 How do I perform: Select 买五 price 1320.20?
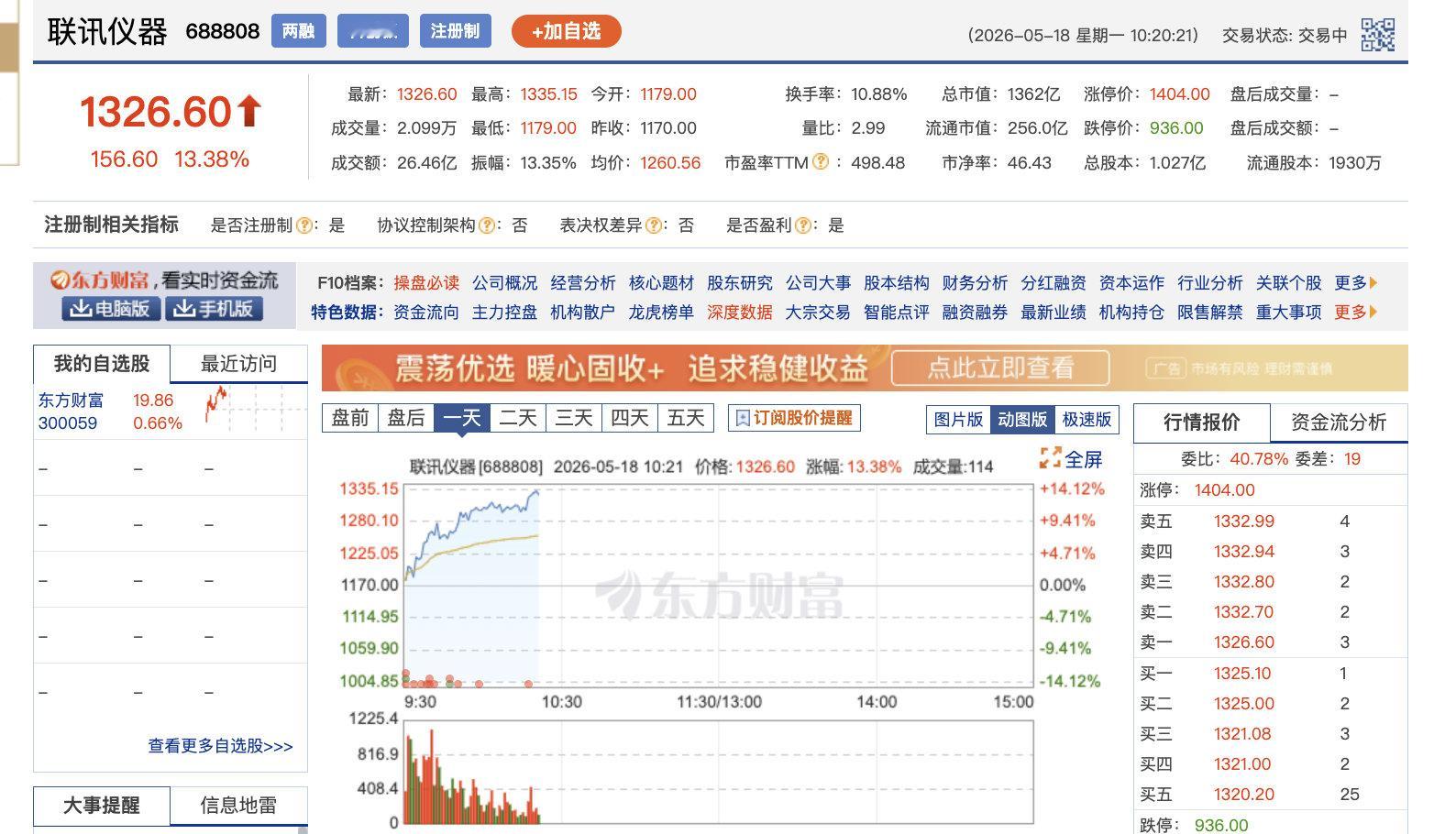tap(1243, 795)
